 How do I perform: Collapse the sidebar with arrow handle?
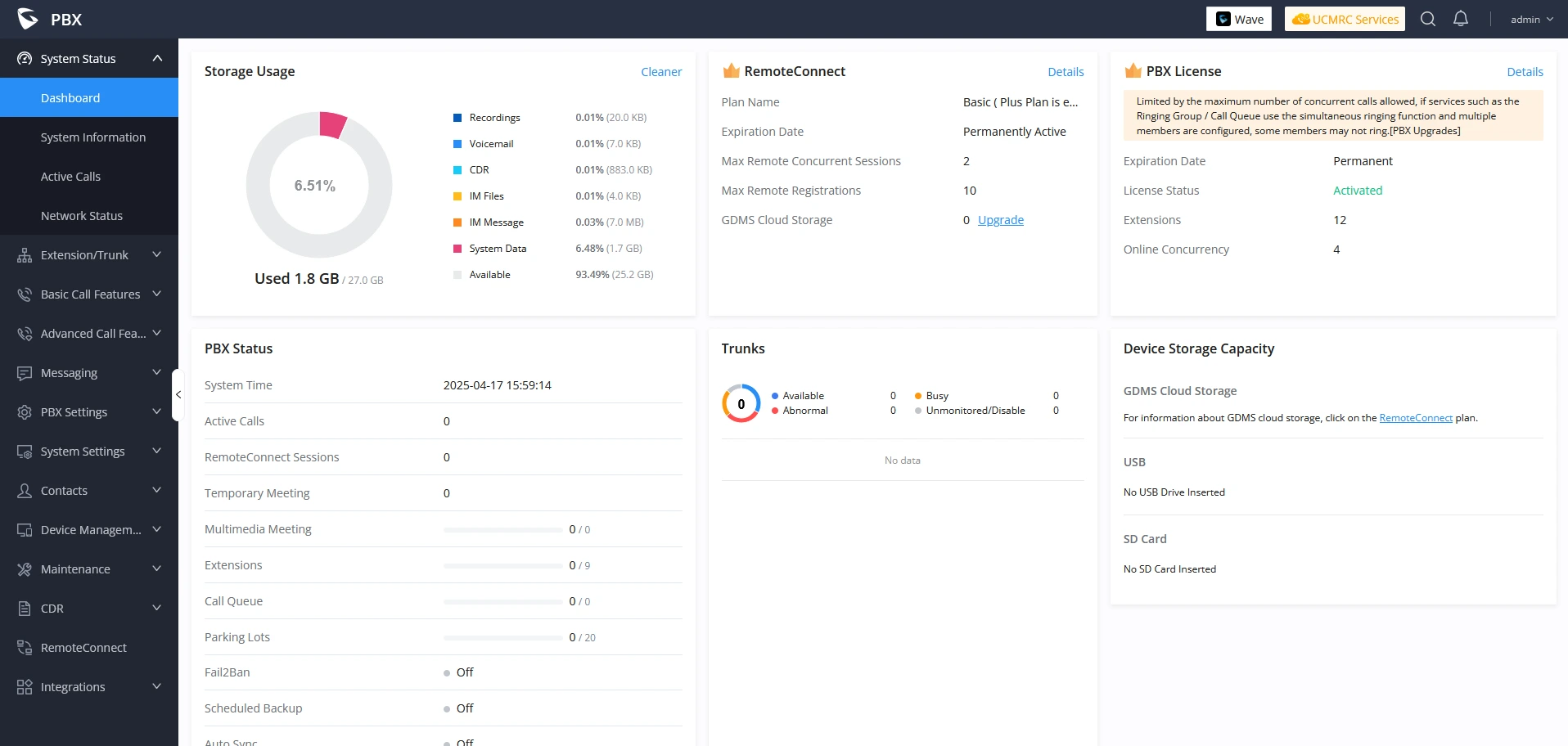177,395
